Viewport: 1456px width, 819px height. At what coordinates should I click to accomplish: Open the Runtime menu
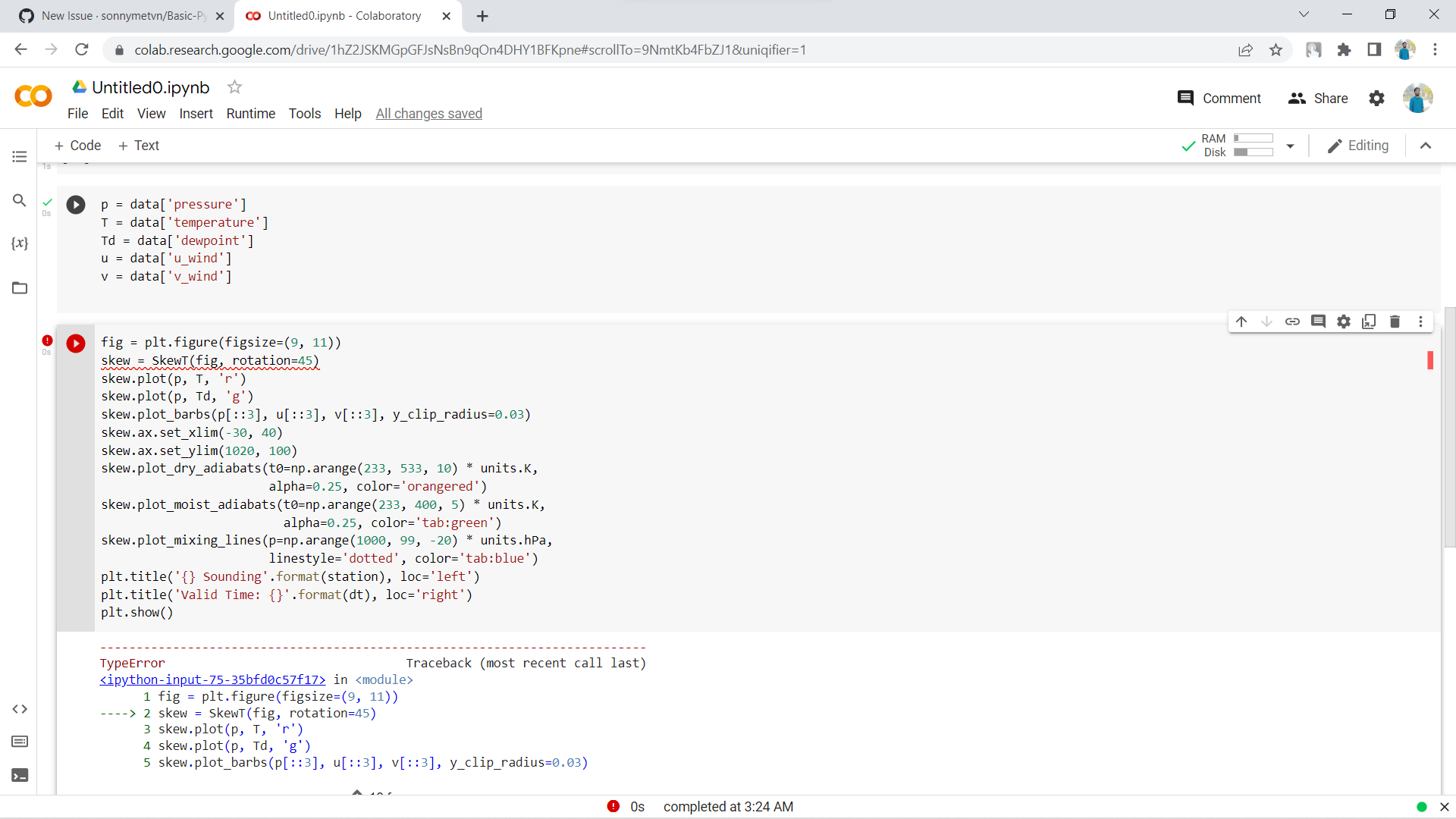(x=250, y=114)
